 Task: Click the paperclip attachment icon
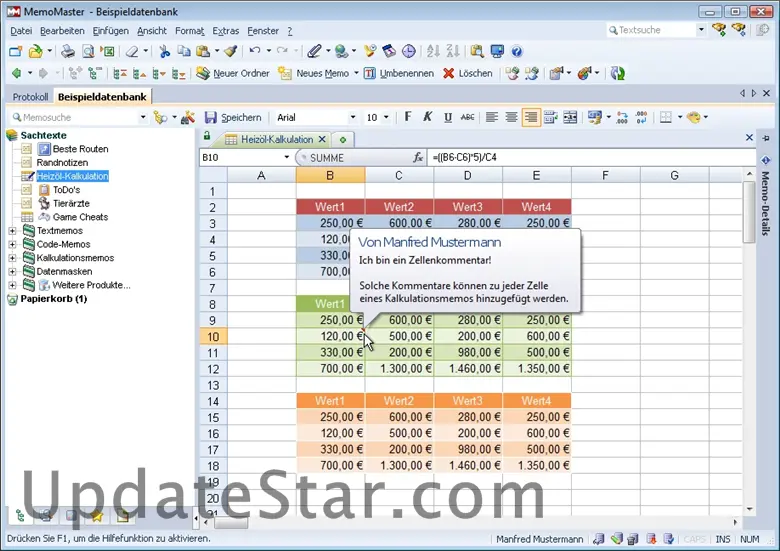pos(314,51)
